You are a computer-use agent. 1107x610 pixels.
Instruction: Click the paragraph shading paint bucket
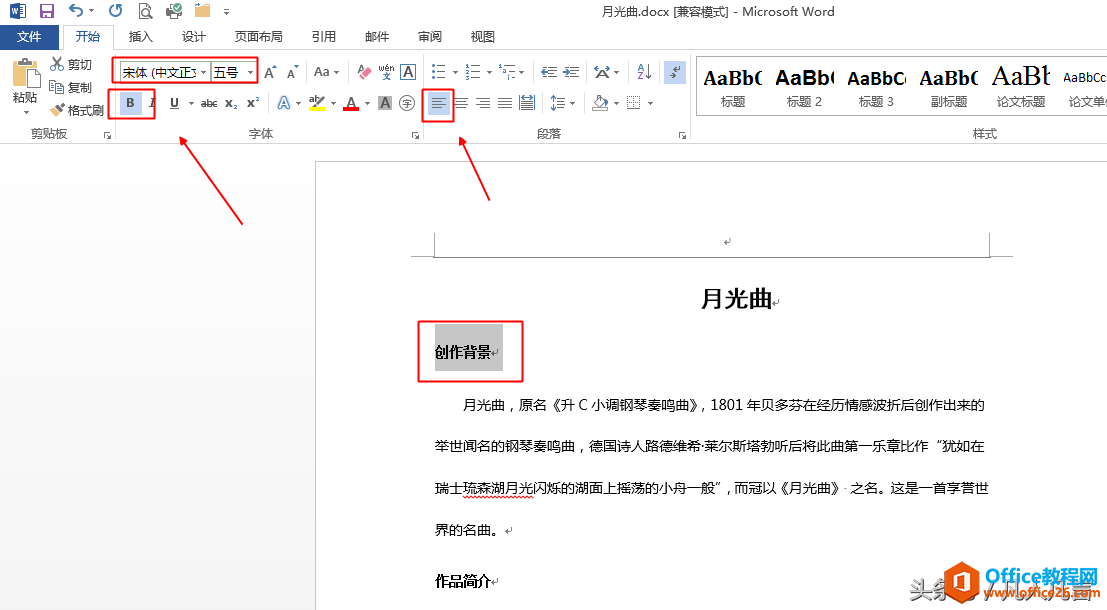600,104
